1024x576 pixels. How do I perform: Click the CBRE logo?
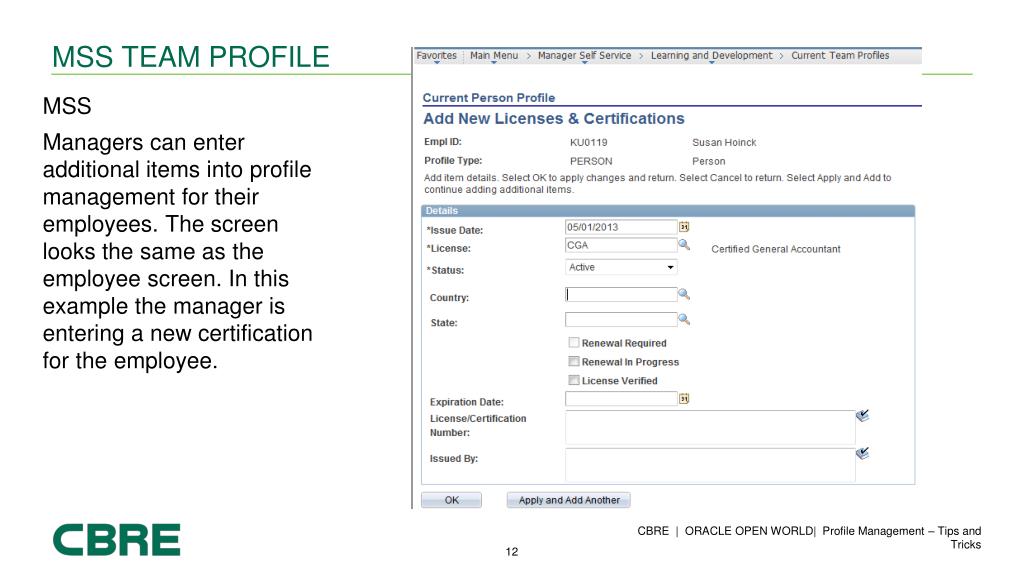pyautogui.click(x=116, y=540)
